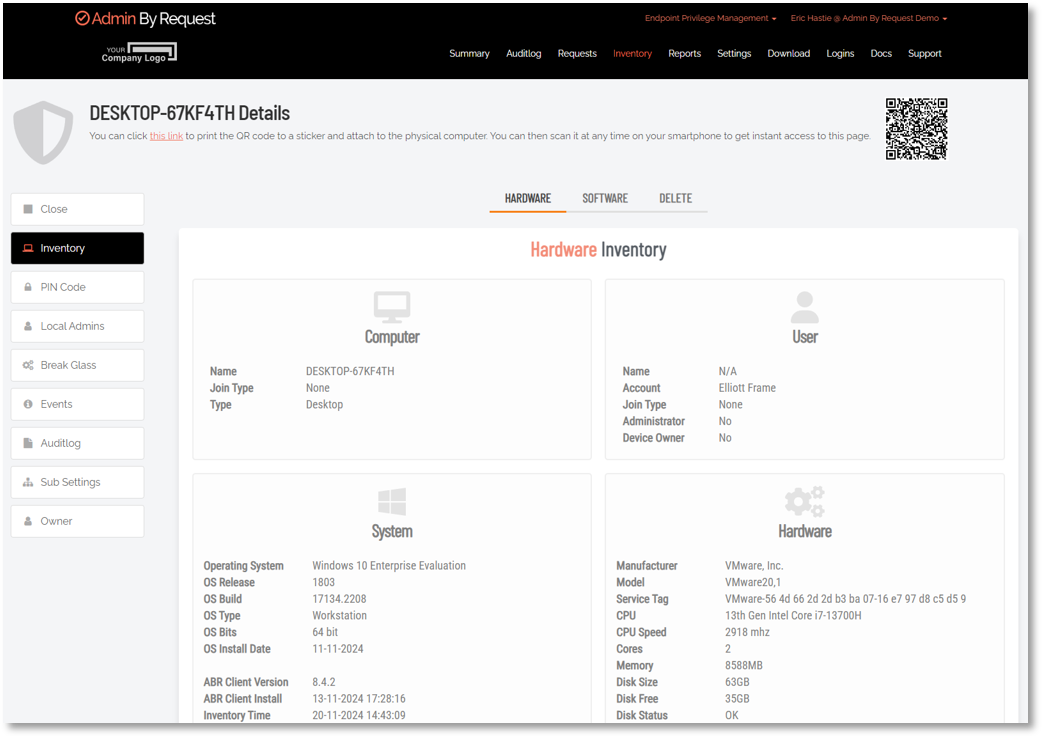
Task: Open the PIN Code sidebar button
Action: click(x=77, y=288)
